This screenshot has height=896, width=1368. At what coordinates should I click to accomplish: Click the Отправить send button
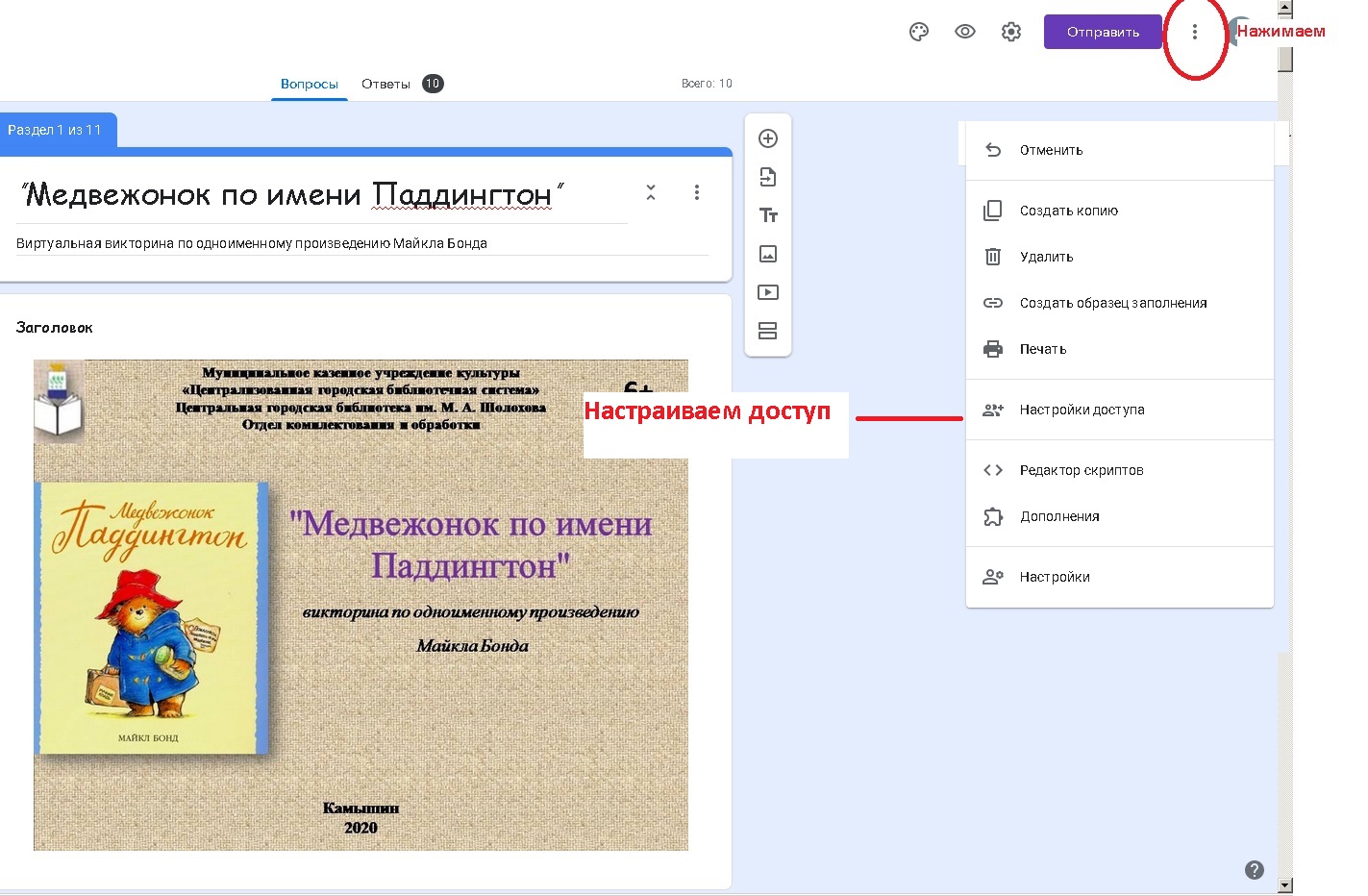click(x=1103, y=32)
